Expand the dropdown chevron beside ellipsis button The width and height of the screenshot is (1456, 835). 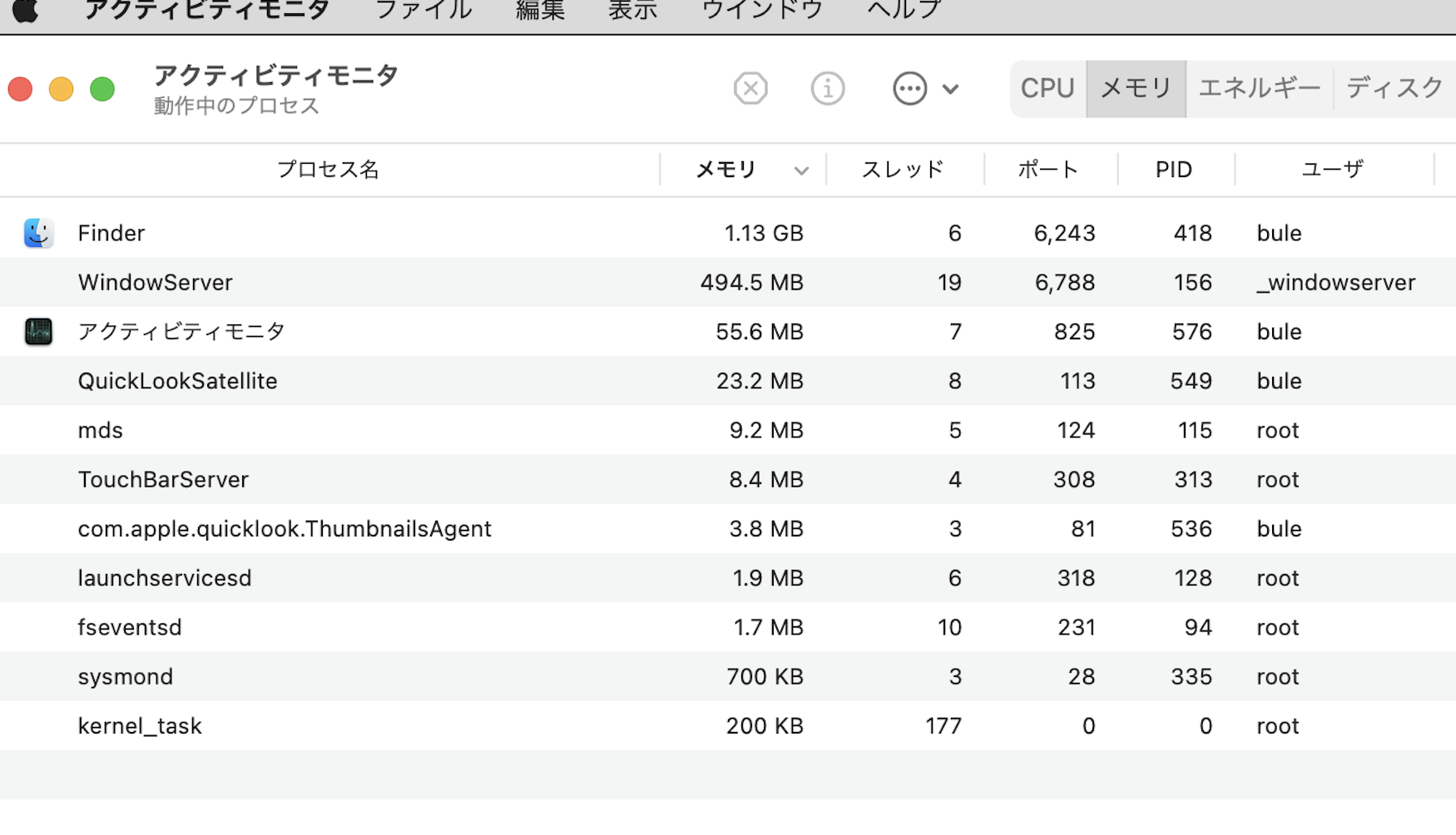pos(951,89)
